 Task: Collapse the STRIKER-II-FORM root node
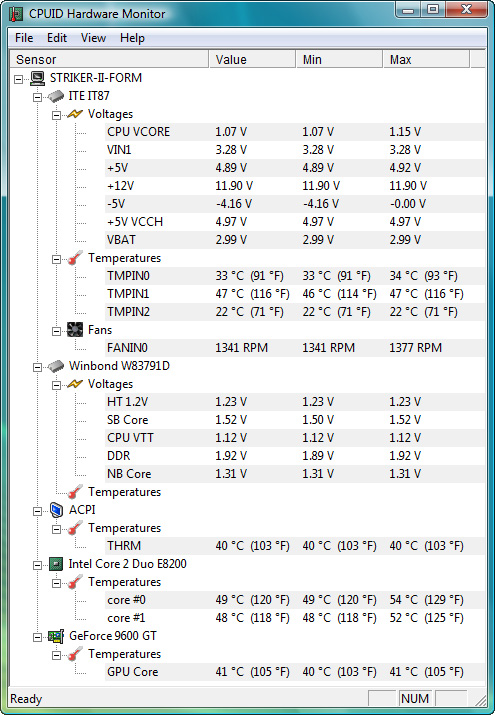(18, 79)
